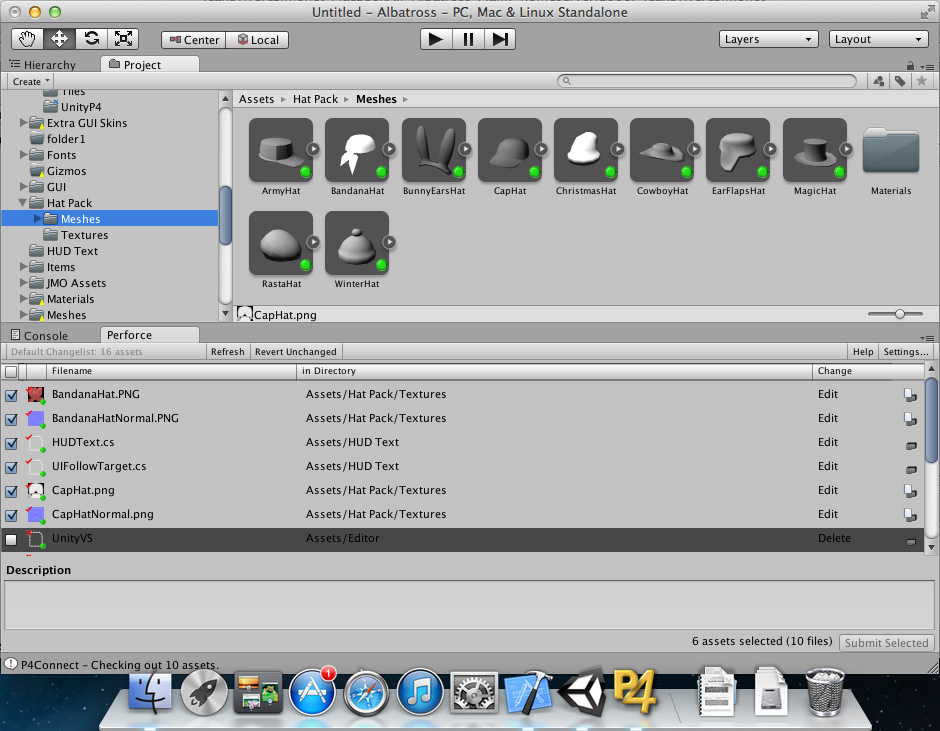Expand ArmyHat sub-assets arrow
The height and width of the screenshot is (731, 940).
click(313, 149)
